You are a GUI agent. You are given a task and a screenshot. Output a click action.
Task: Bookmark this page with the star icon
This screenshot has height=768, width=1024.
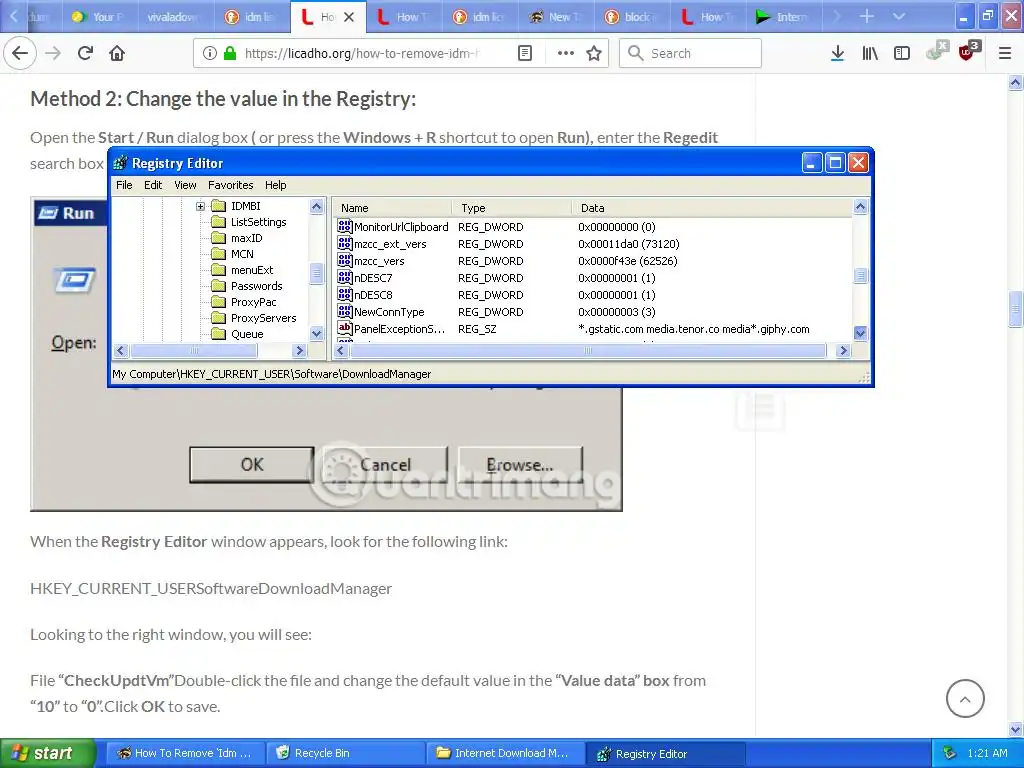tap(594, 54)
